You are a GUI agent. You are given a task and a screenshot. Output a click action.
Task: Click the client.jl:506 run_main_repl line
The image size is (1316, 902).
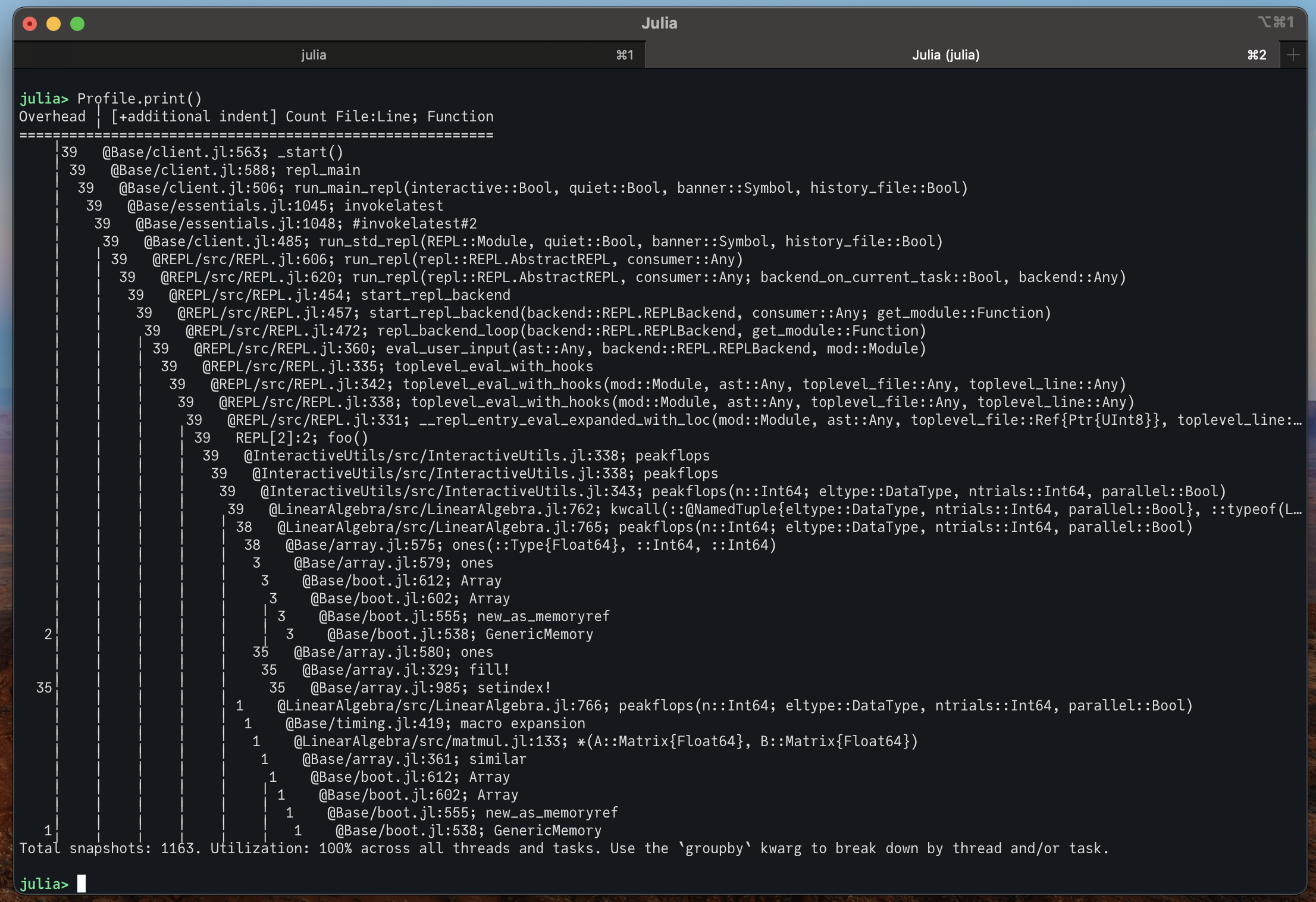[x=523, y=188]
